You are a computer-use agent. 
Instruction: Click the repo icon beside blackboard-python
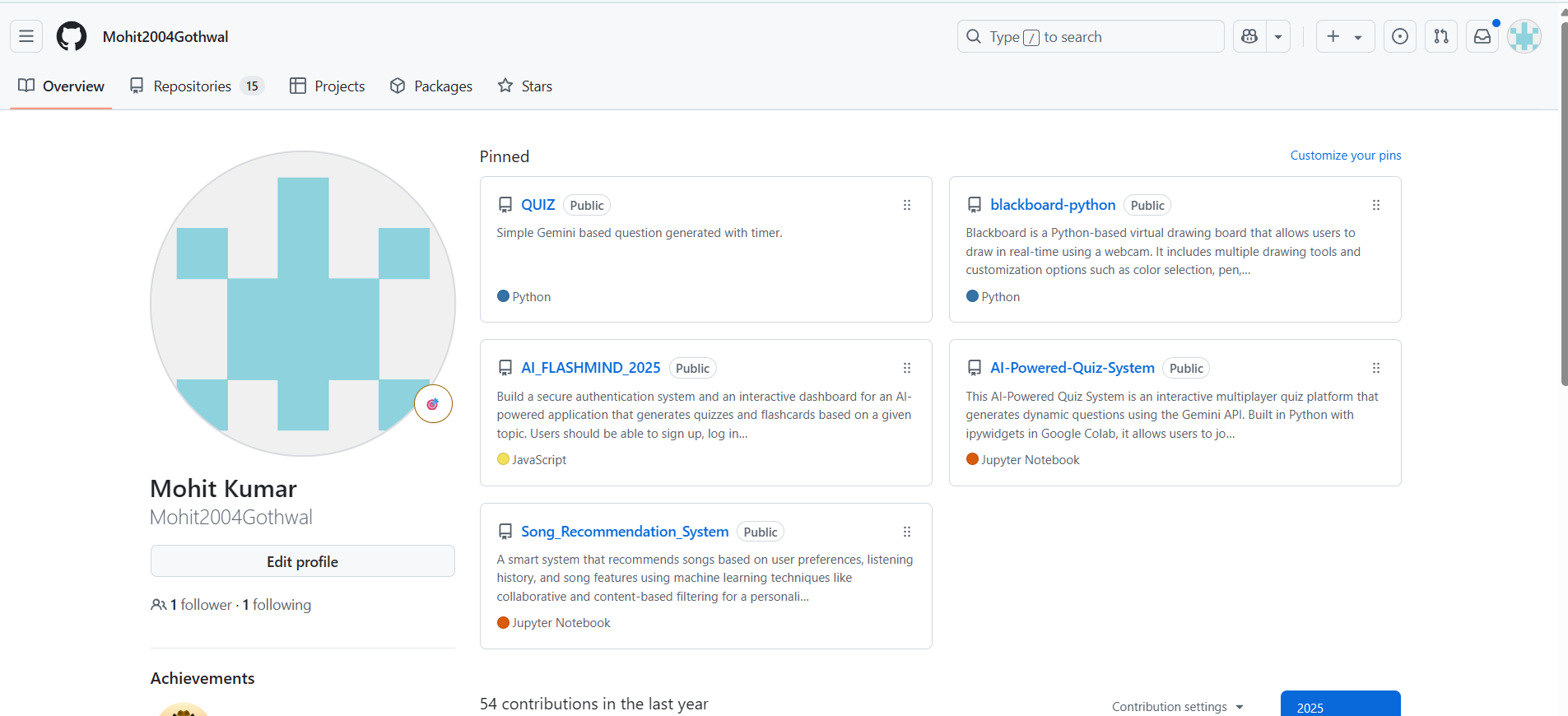975,205
